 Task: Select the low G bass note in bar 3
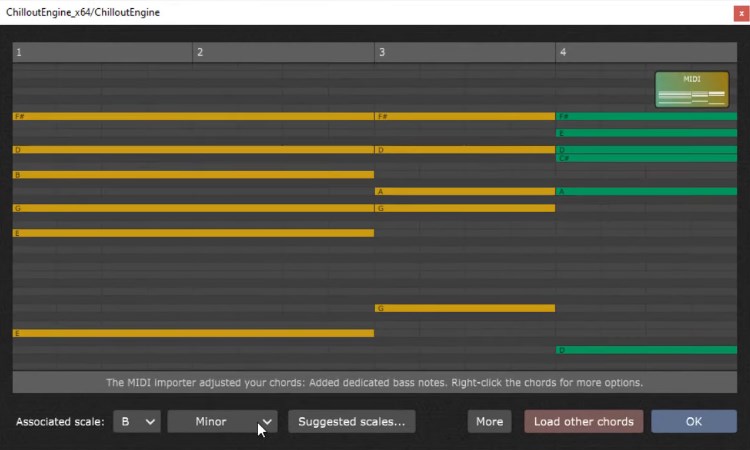click(465, 308)
